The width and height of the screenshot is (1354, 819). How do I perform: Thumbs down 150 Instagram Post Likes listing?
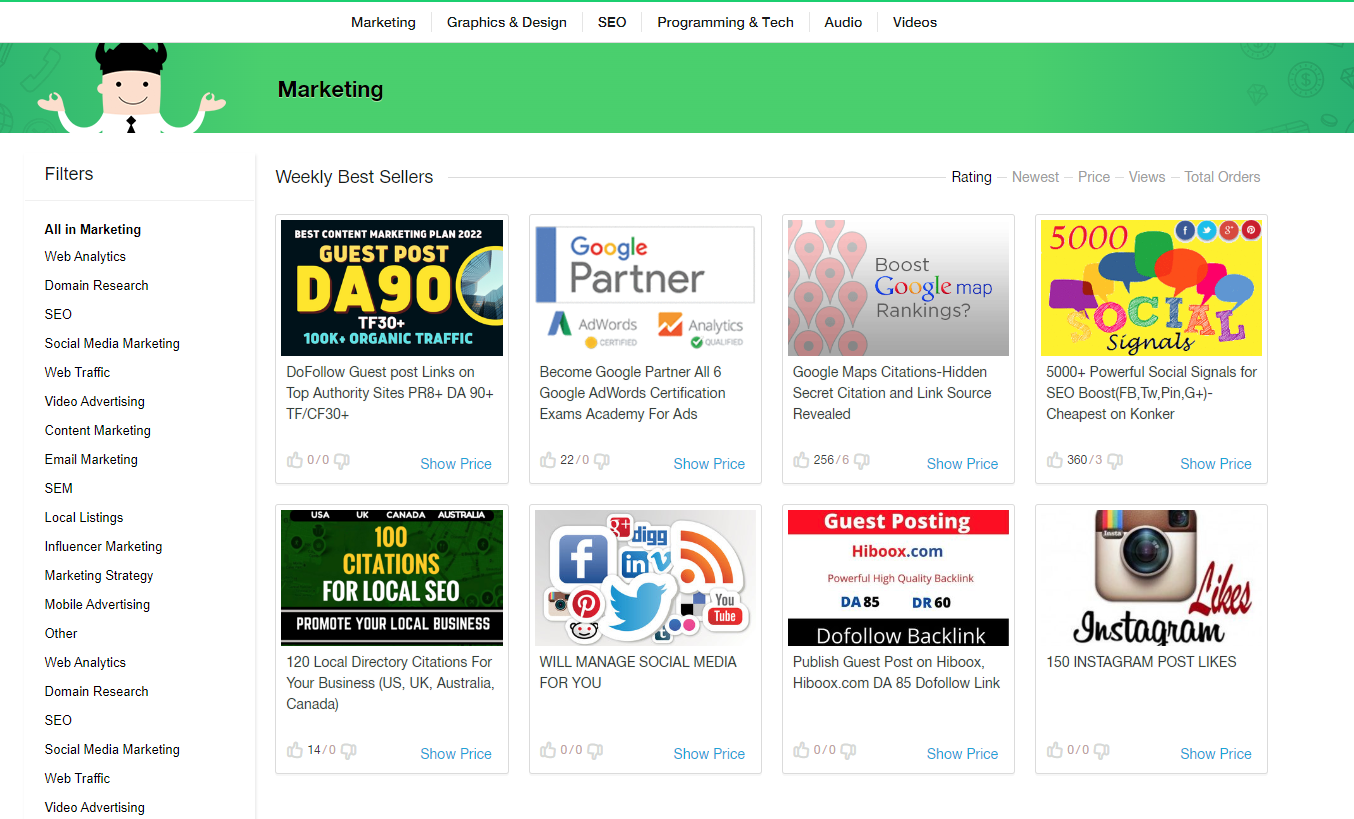1101,751
